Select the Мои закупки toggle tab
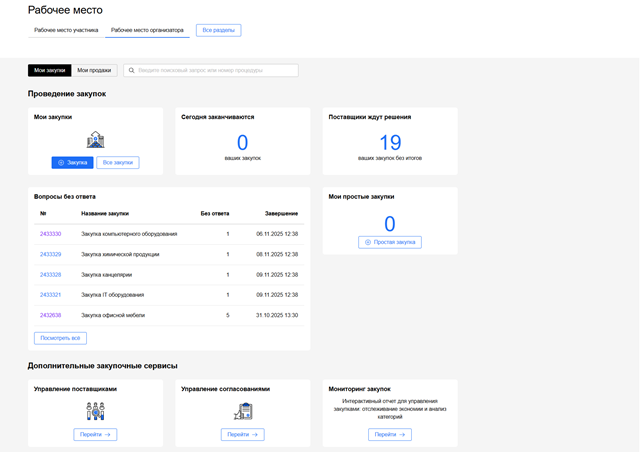This screenshot has width=640, height=452. (x=50, y=71)
